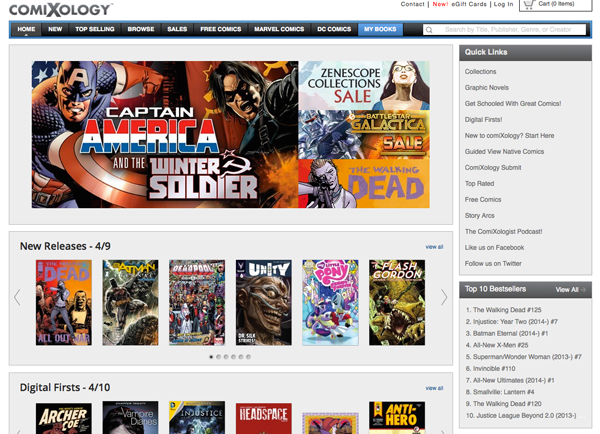This screenshot has height=434, width=600.
Task: Open the Top Selling tab
Action: point(95,30)
